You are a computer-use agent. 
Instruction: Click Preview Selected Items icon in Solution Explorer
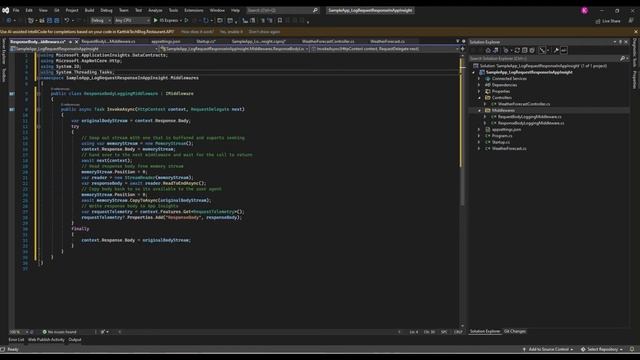[564, 50]
